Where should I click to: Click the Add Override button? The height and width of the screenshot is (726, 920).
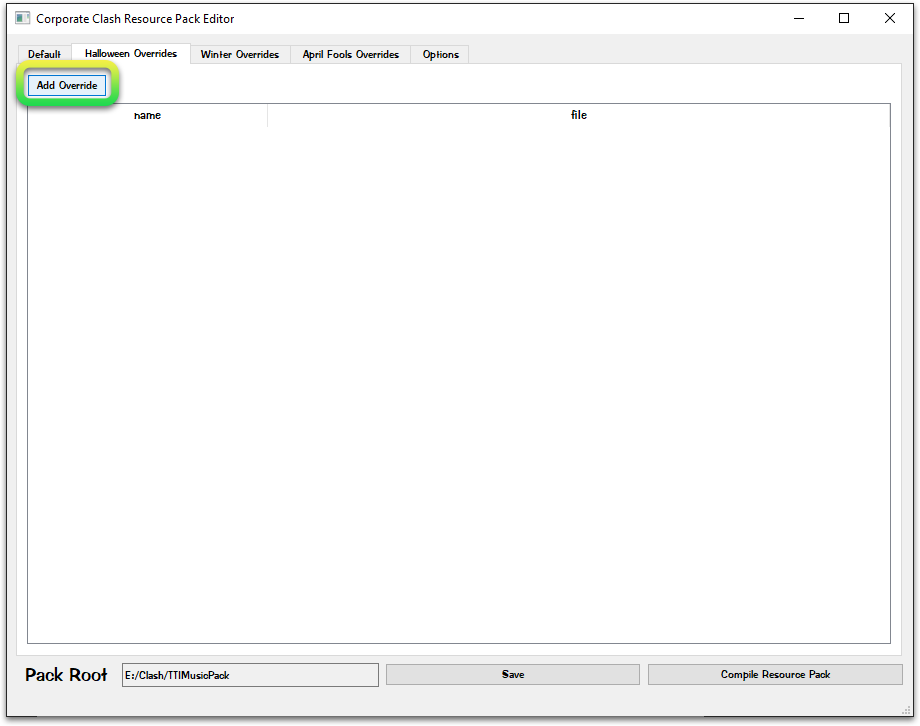pos(67,85)
